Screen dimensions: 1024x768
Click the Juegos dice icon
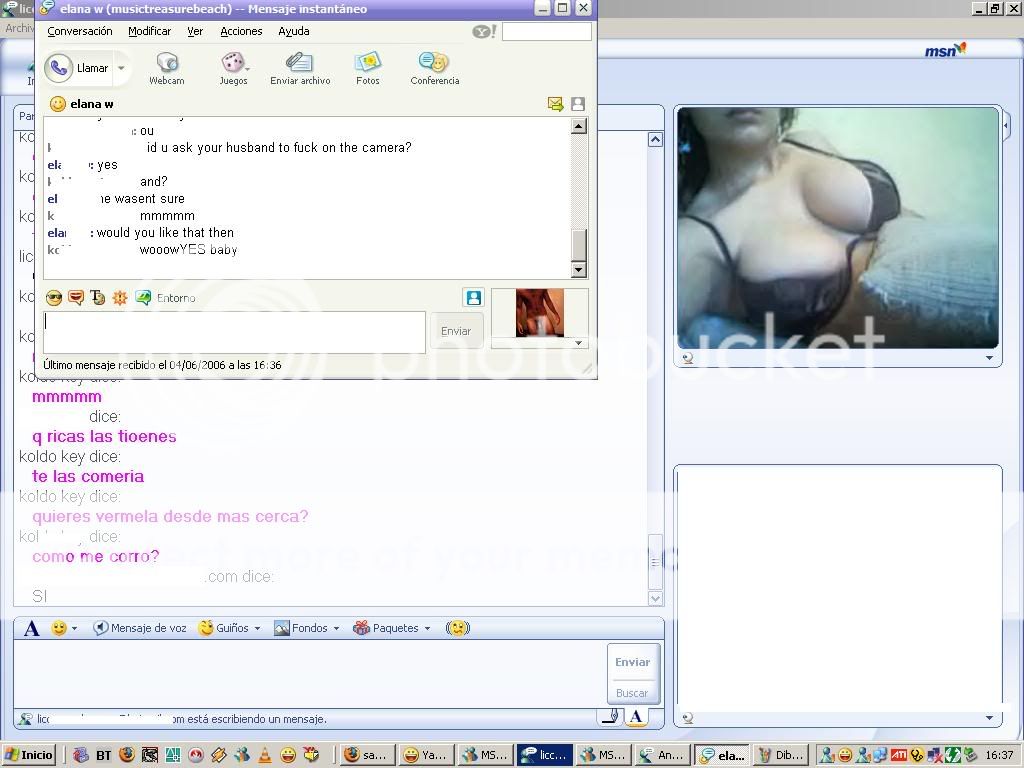tap(233, 63)
